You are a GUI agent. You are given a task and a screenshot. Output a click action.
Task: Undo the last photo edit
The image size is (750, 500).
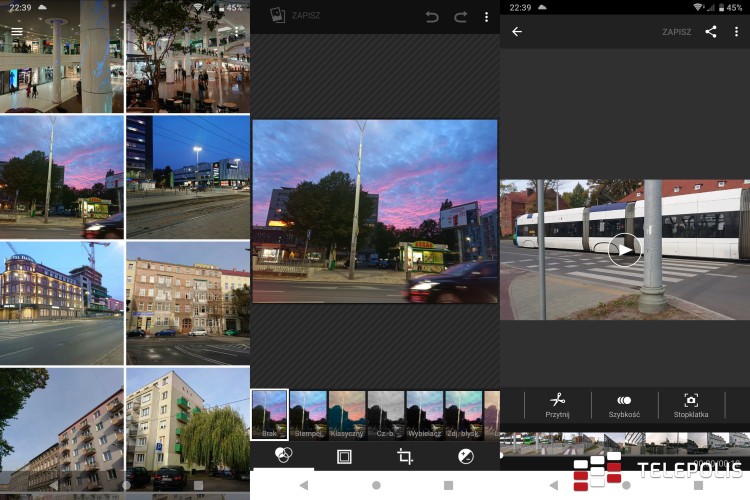point(432,17)
